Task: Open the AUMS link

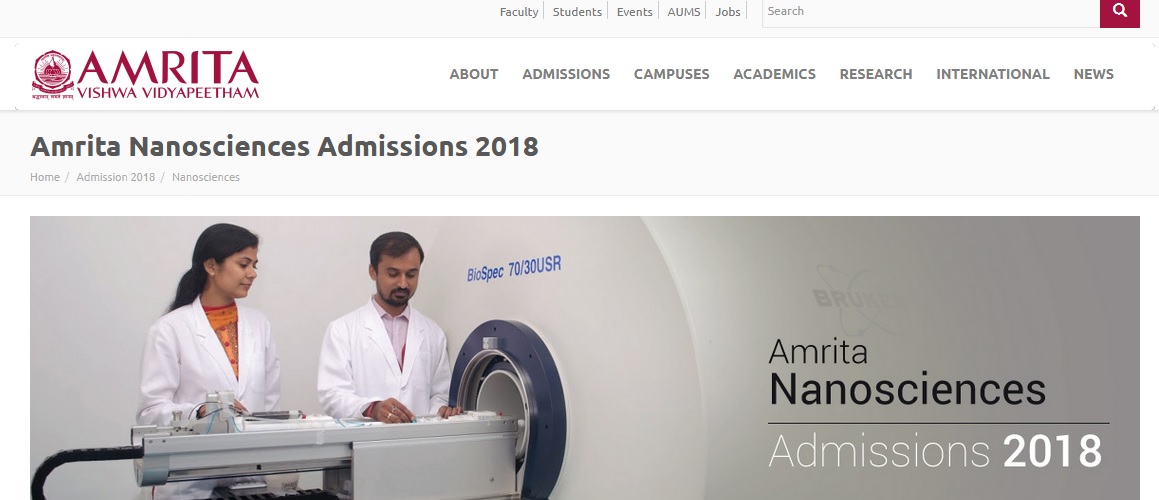Action: 684,12
